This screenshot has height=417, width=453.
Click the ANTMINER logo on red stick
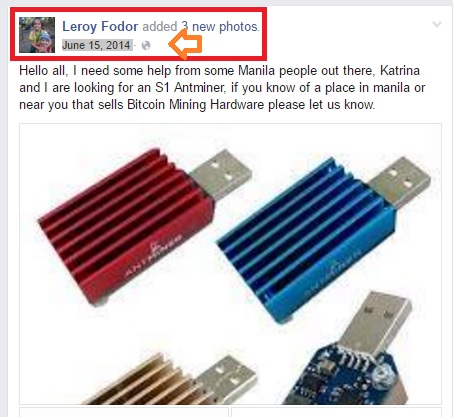click(153, 257)
